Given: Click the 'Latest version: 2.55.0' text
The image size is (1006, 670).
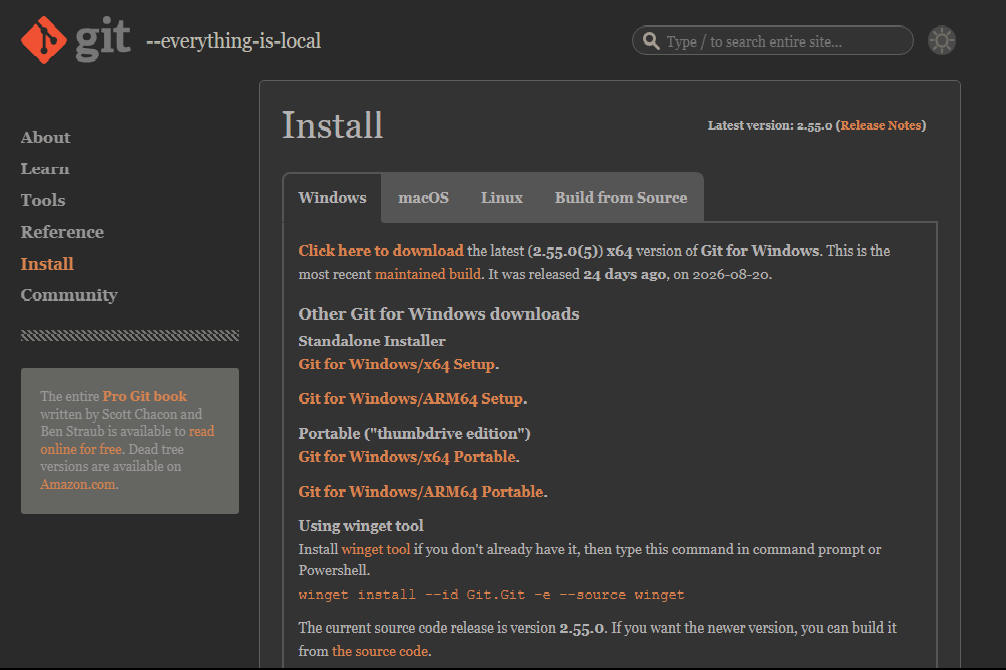Looking at the screenshot, I should click(x=770, y=126).
